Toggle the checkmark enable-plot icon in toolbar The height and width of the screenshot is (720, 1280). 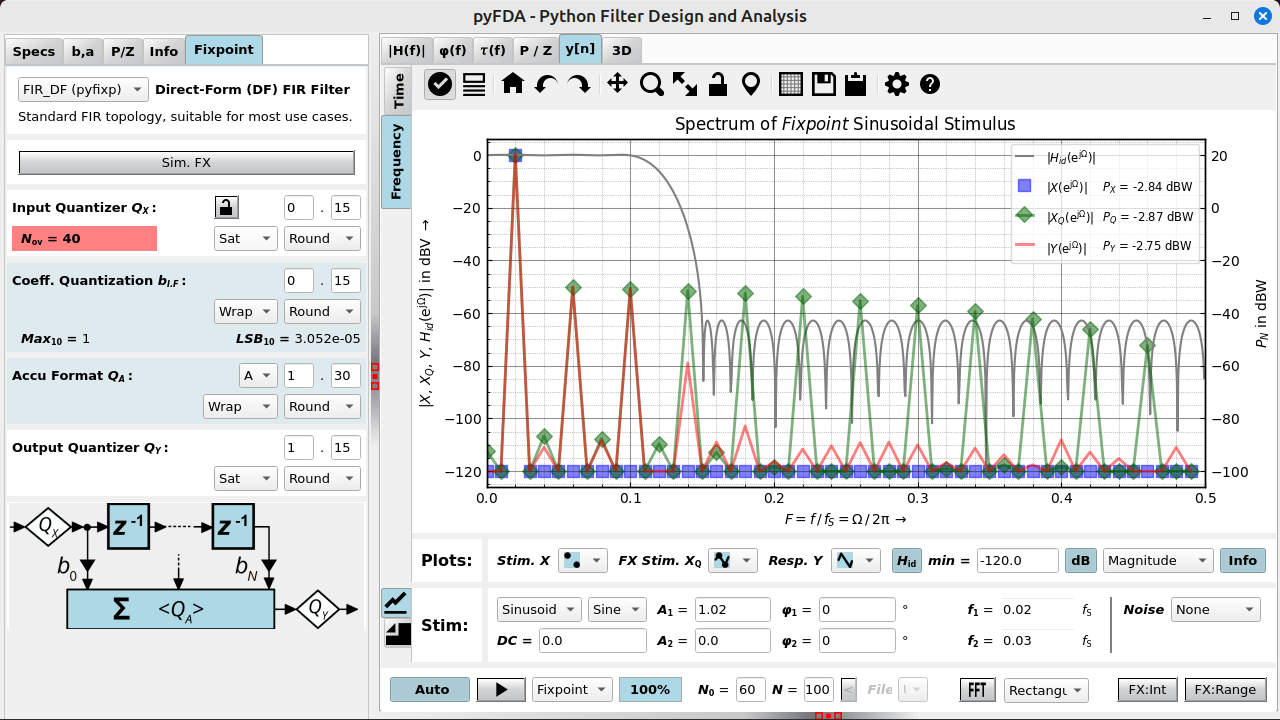coord(440,84)
